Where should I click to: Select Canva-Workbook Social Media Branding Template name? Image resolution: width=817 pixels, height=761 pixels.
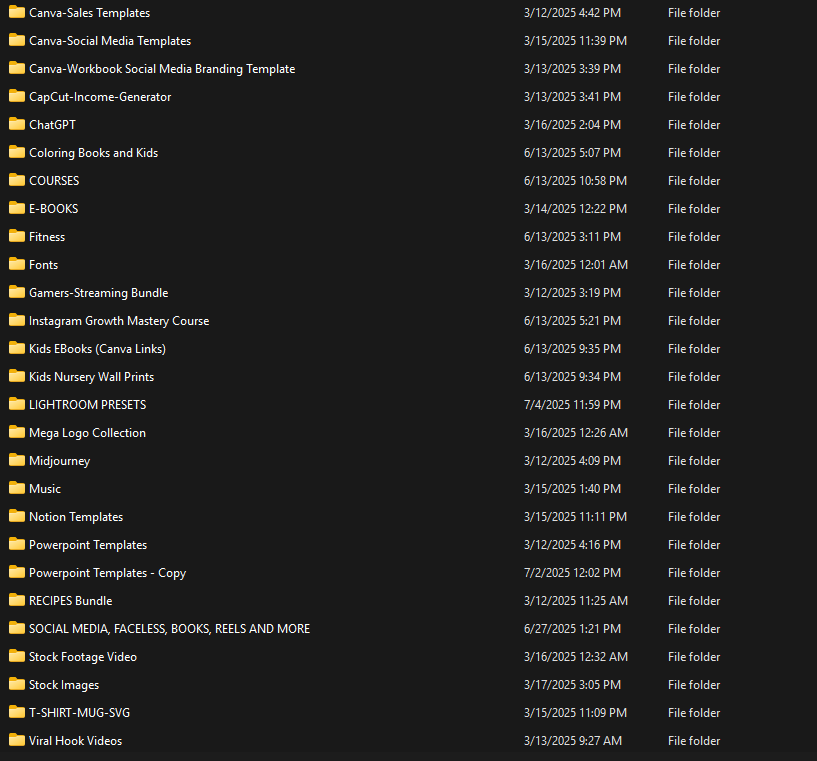point(162,69)
